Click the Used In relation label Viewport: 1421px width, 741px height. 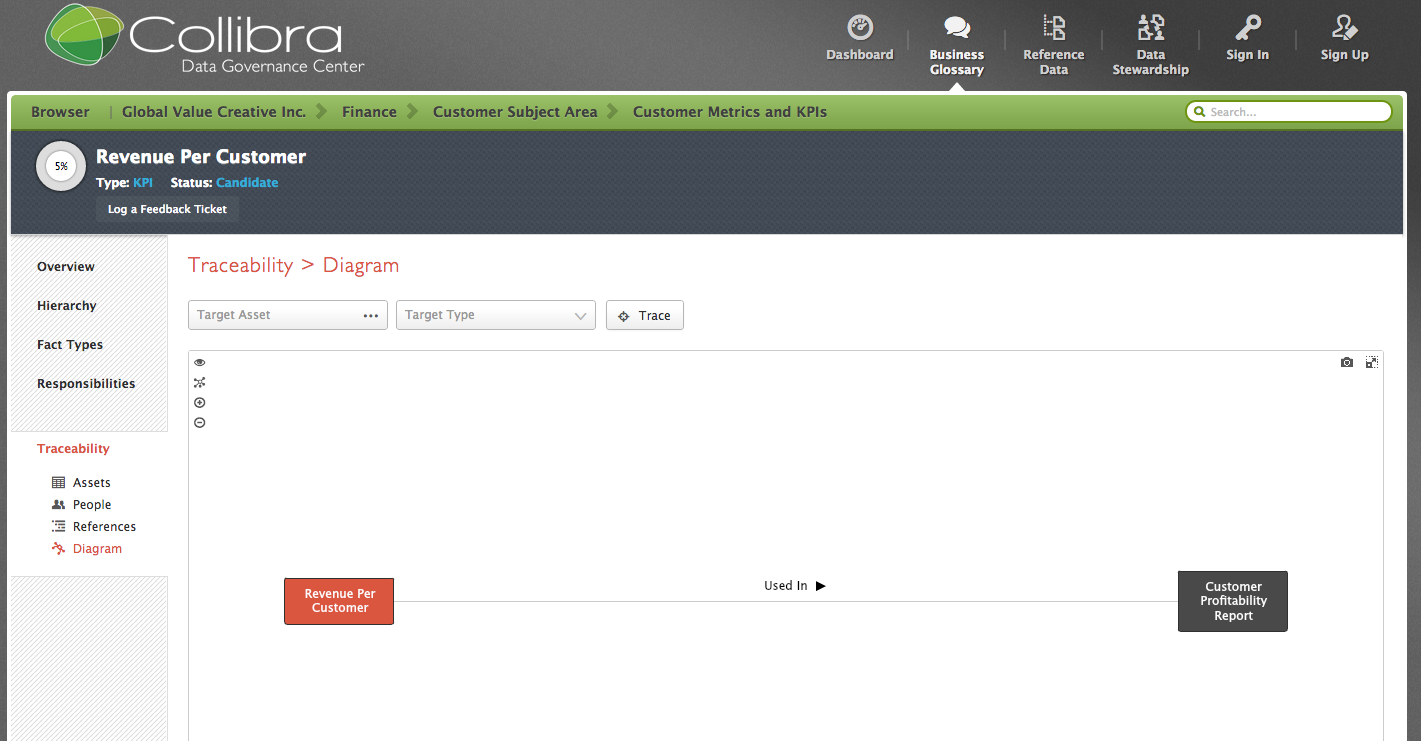pos(785,586)
